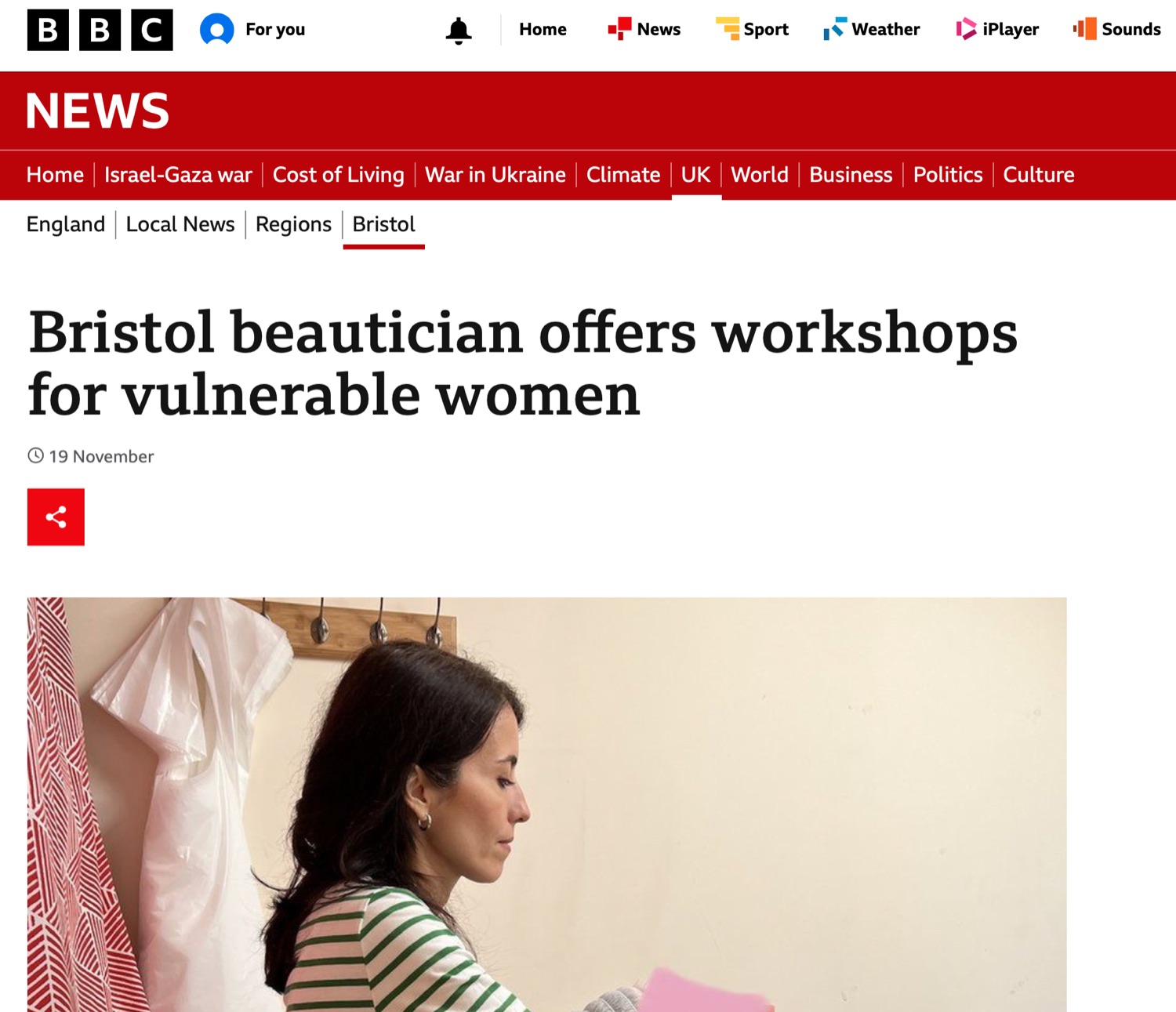Image resolution: width=1176 pixels, height=1012 pixels.
Task: Go to Local News sub-section
Action: coord(180,224)
